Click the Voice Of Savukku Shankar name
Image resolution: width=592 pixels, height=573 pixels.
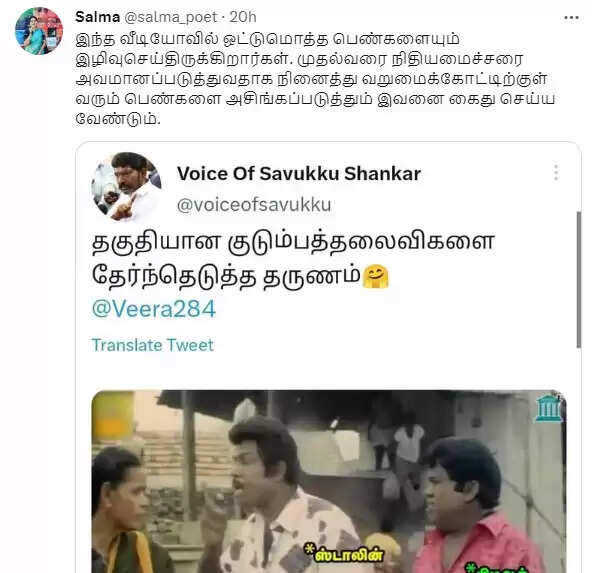click(299, 174)
